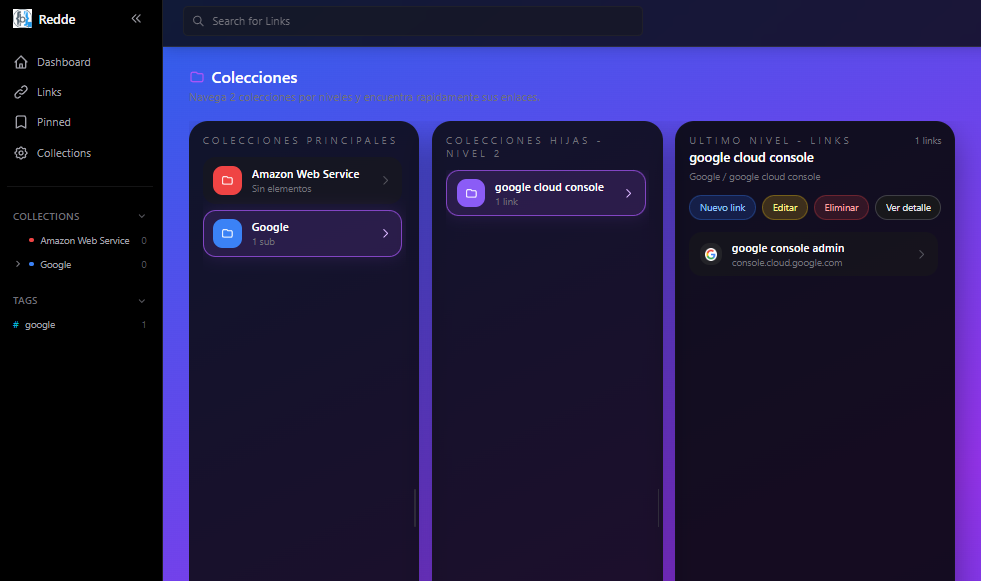Open Pinned via the bookmark icon

click(21, 122)
